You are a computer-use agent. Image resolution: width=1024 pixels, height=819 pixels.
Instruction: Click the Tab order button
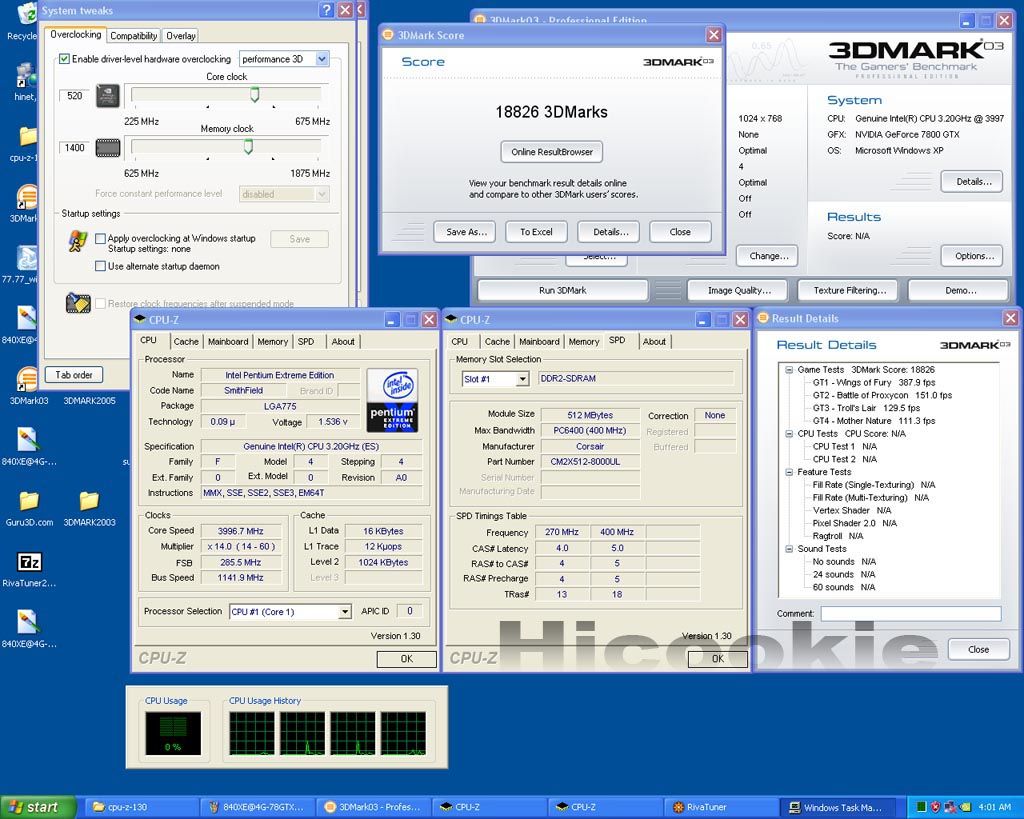tap(74, 375)
